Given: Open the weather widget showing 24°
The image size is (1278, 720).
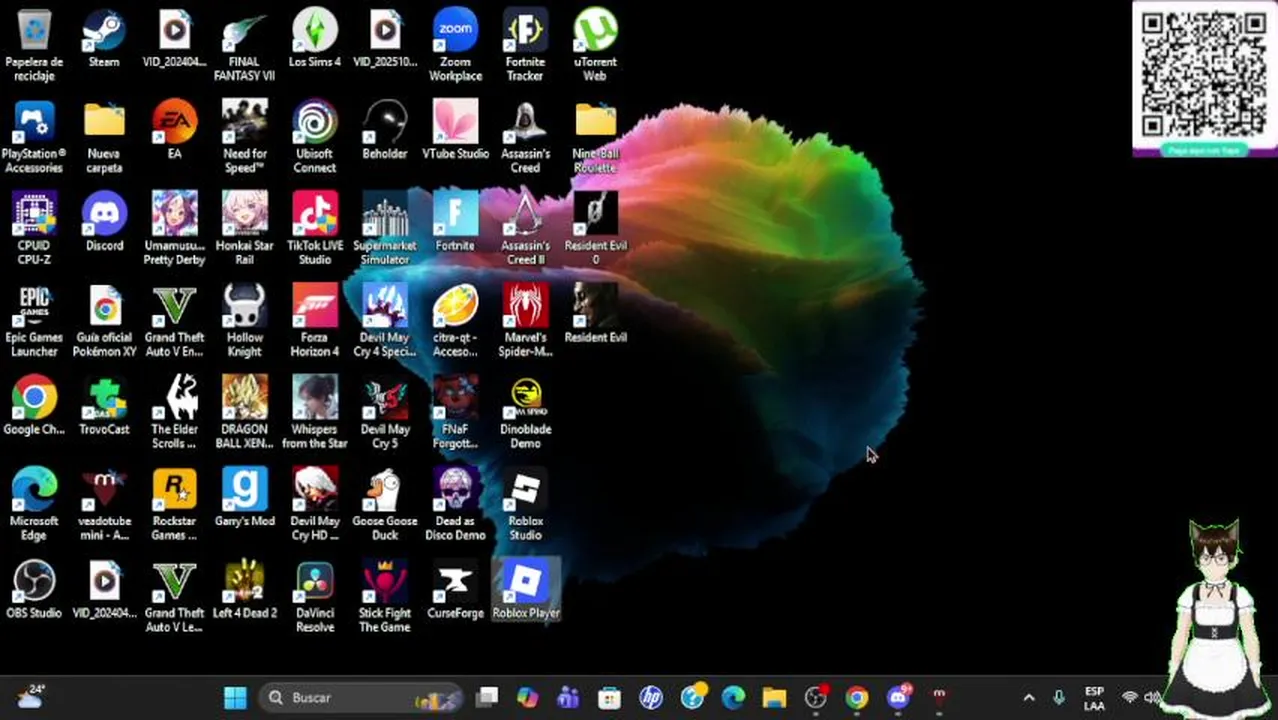Looking at the screenshot, I should coord(30,697).
